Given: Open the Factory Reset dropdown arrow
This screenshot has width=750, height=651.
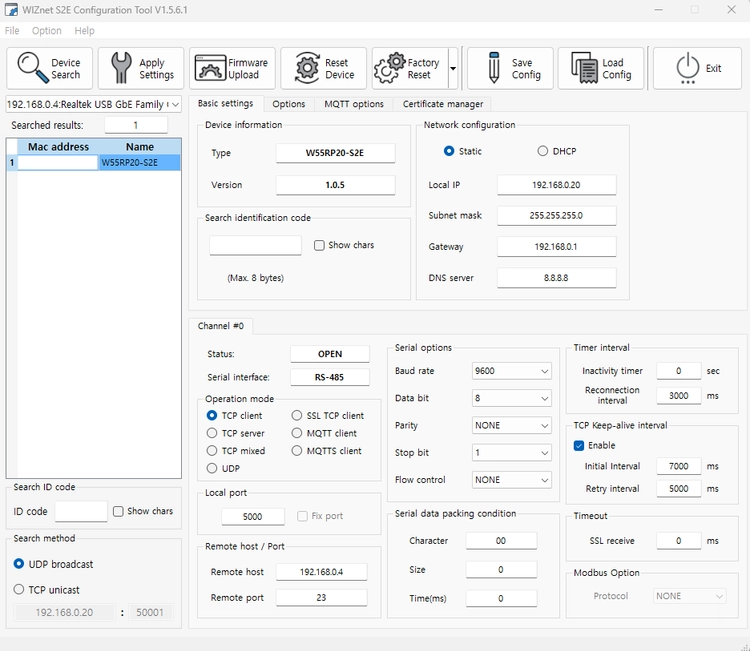Looking at the screenshot, I should point(453,69).
